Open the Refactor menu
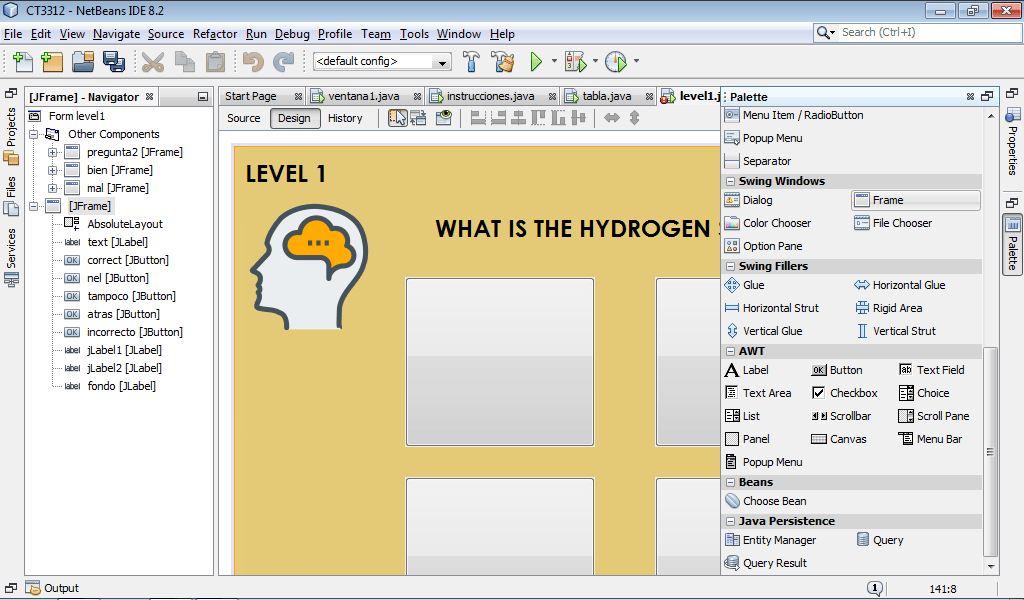Screen dimensions: 1024x600 [215, 34]
